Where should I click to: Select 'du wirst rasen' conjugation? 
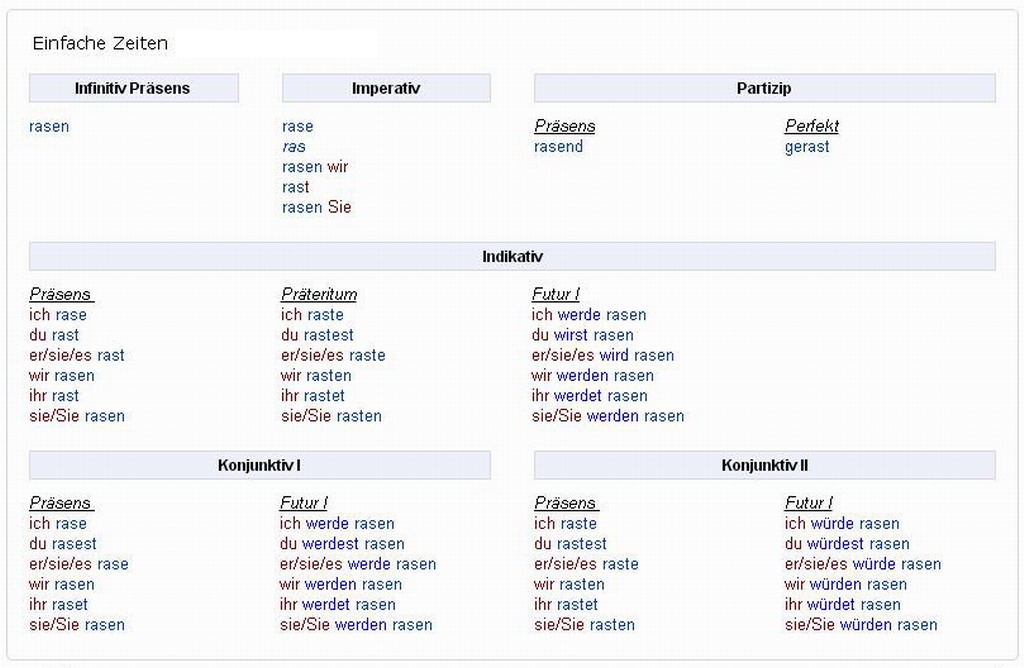pos(582,335)
